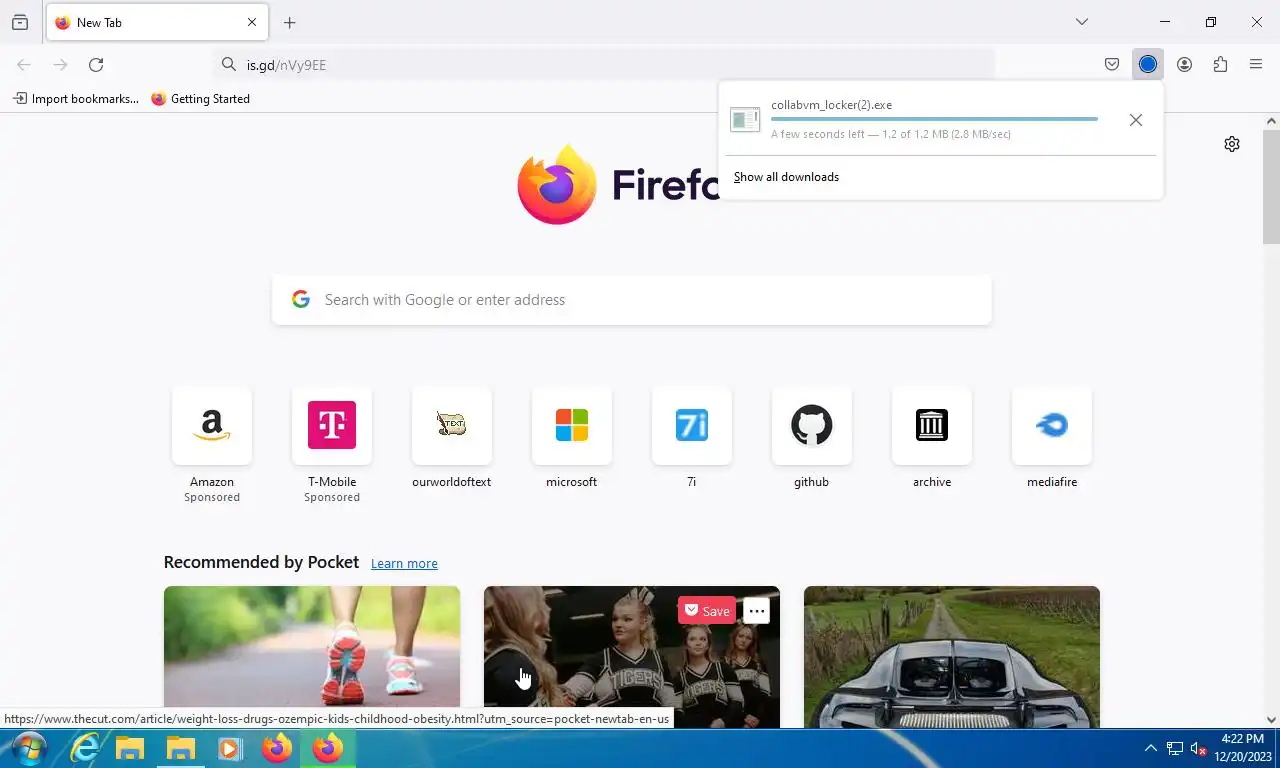Open the github shortcut tile

point(812,425)
